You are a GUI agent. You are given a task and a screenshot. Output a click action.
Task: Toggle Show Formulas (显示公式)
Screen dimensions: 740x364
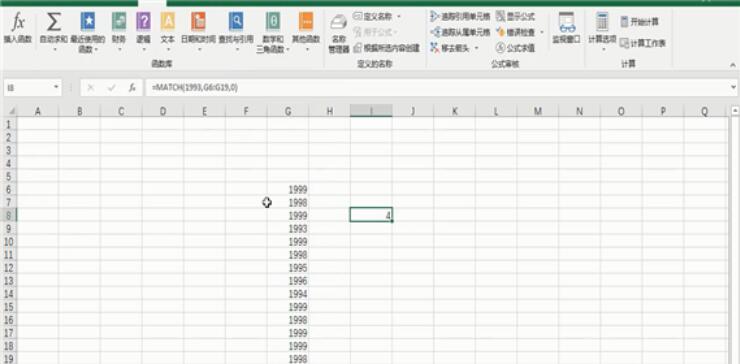coord(515,17)
